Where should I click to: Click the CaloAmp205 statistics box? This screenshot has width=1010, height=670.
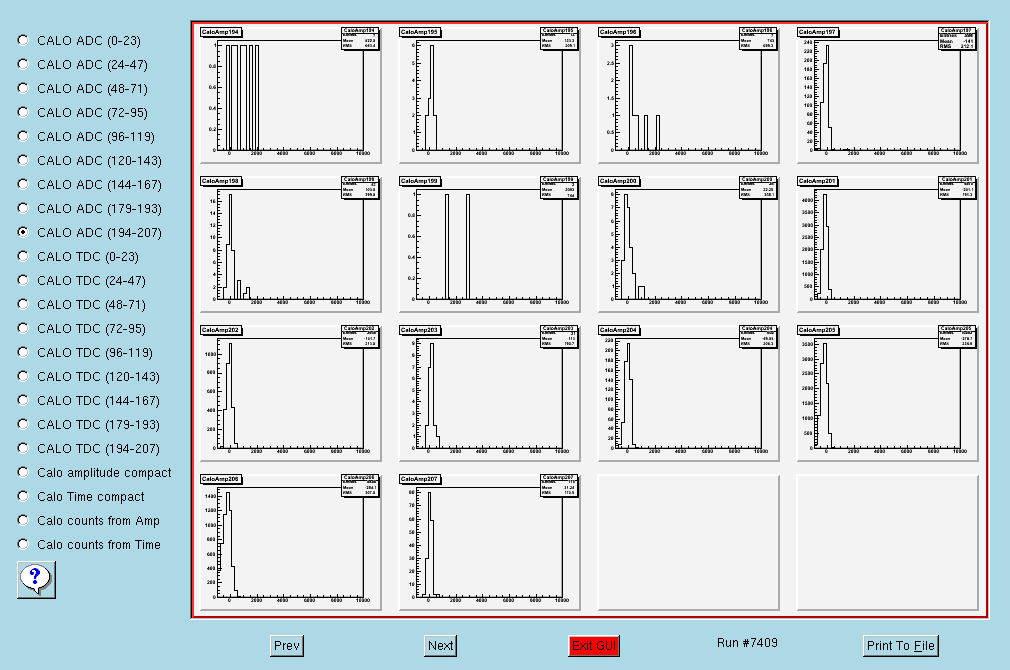(957, 336)
